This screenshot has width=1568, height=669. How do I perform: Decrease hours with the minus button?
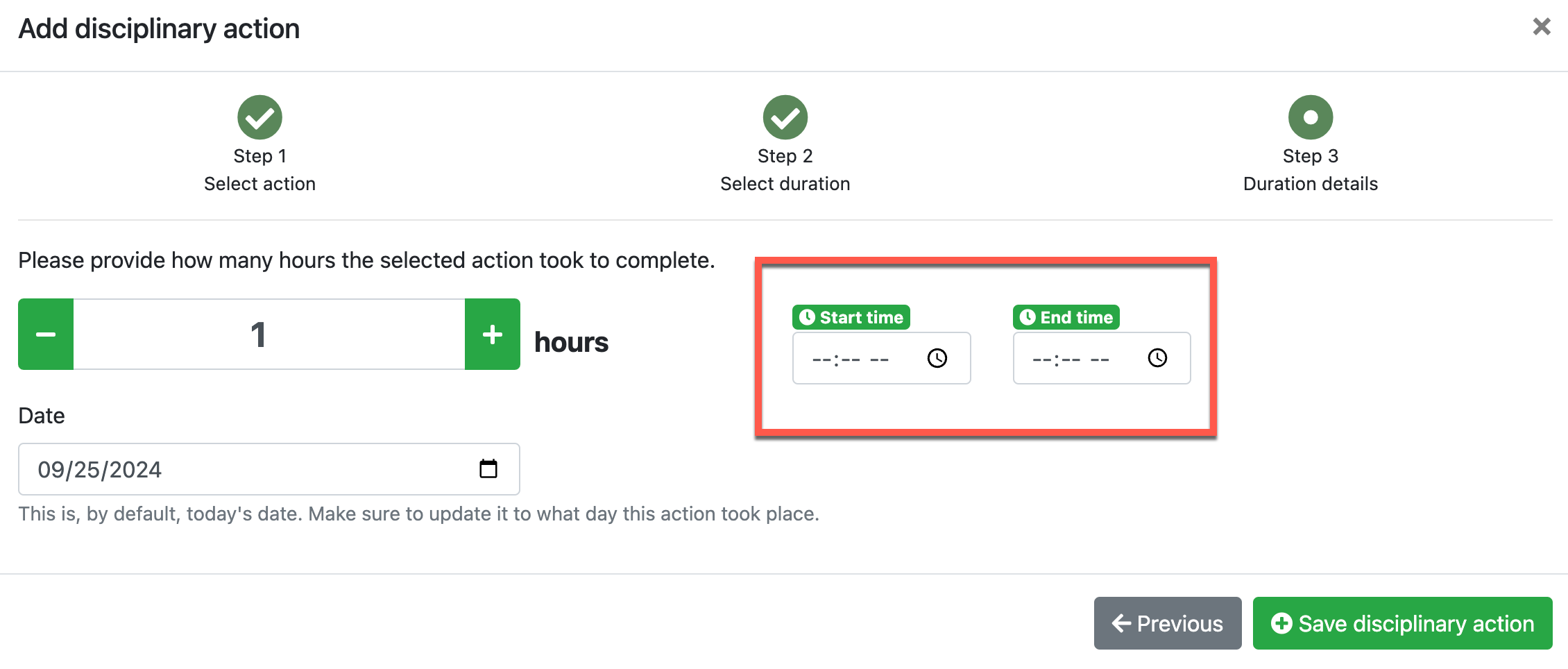[46, 334]
